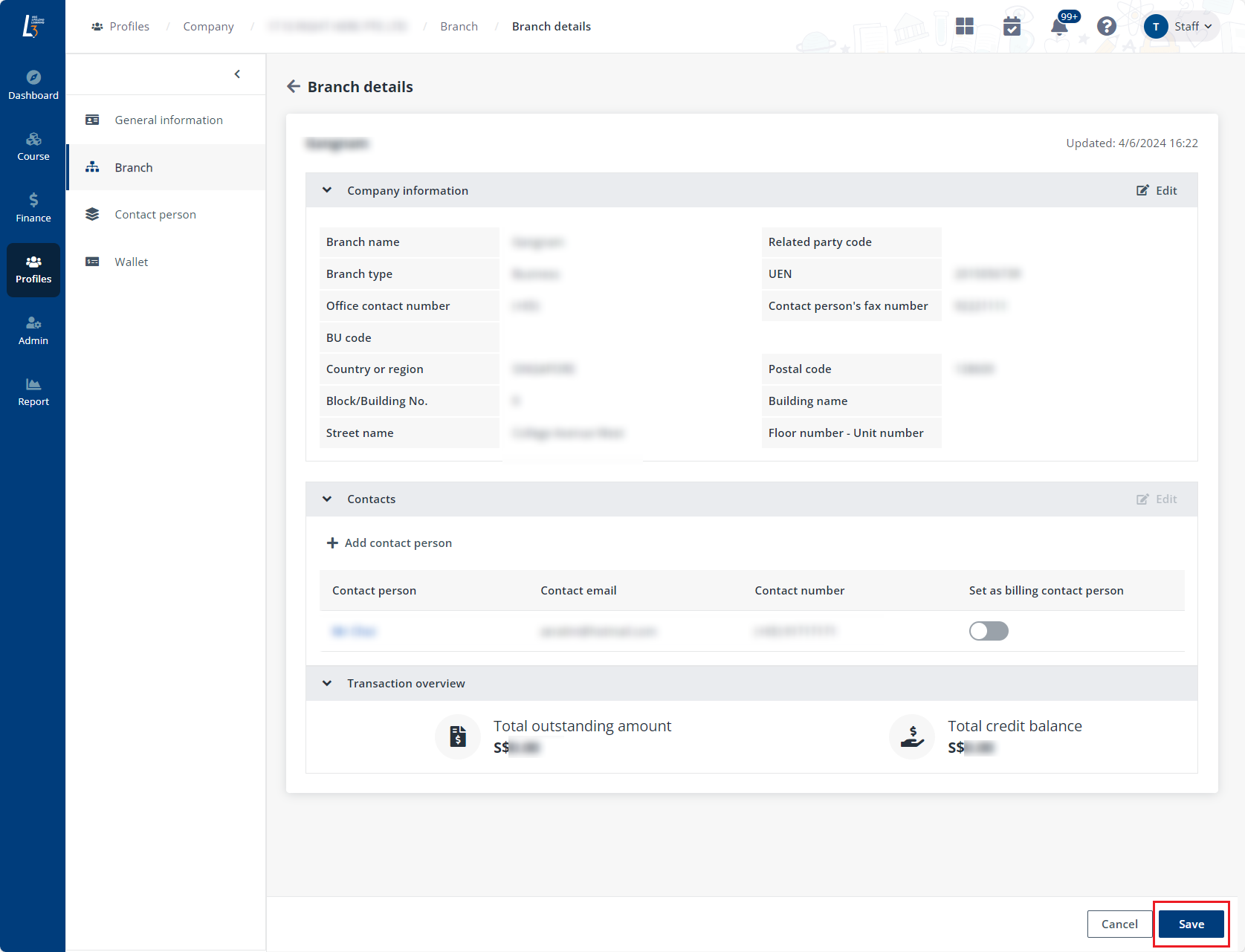This screenshot has width=1245, height=952.
Task: Open the Staff user dropdown
Action: coord(1181,27)
